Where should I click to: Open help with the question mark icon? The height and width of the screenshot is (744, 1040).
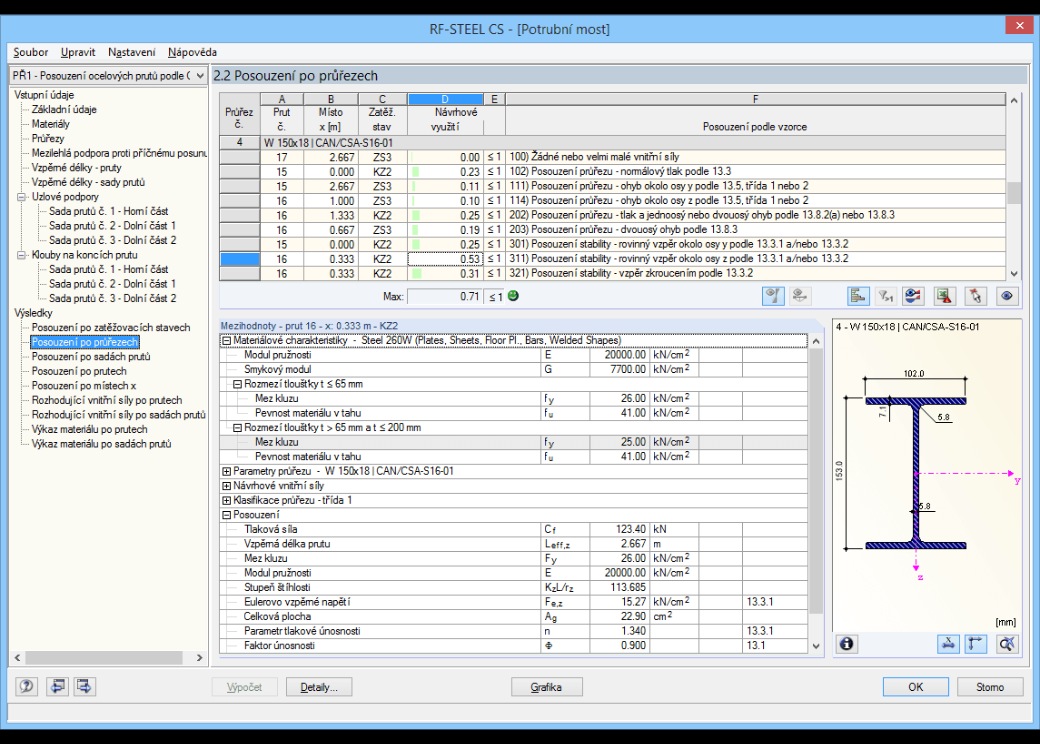pos(27,686)
